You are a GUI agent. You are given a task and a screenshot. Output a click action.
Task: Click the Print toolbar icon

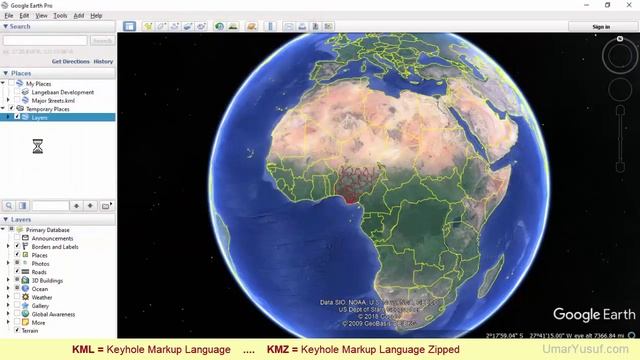click(302, 27)
